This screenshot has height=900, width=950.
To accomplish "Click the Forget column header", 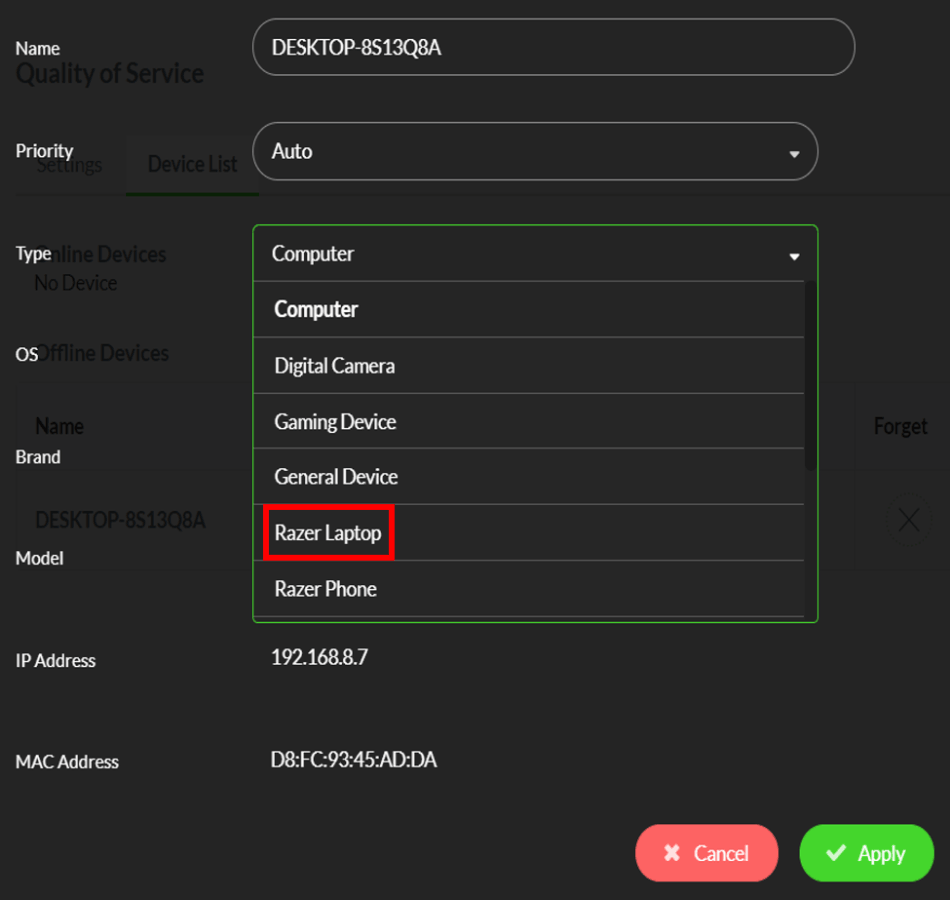I will coord(899,425).
